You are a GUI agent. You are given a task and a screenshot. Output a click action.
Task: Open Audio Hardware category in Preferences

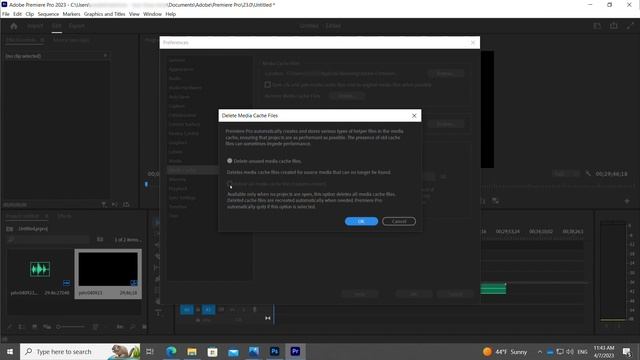(185, 87)
